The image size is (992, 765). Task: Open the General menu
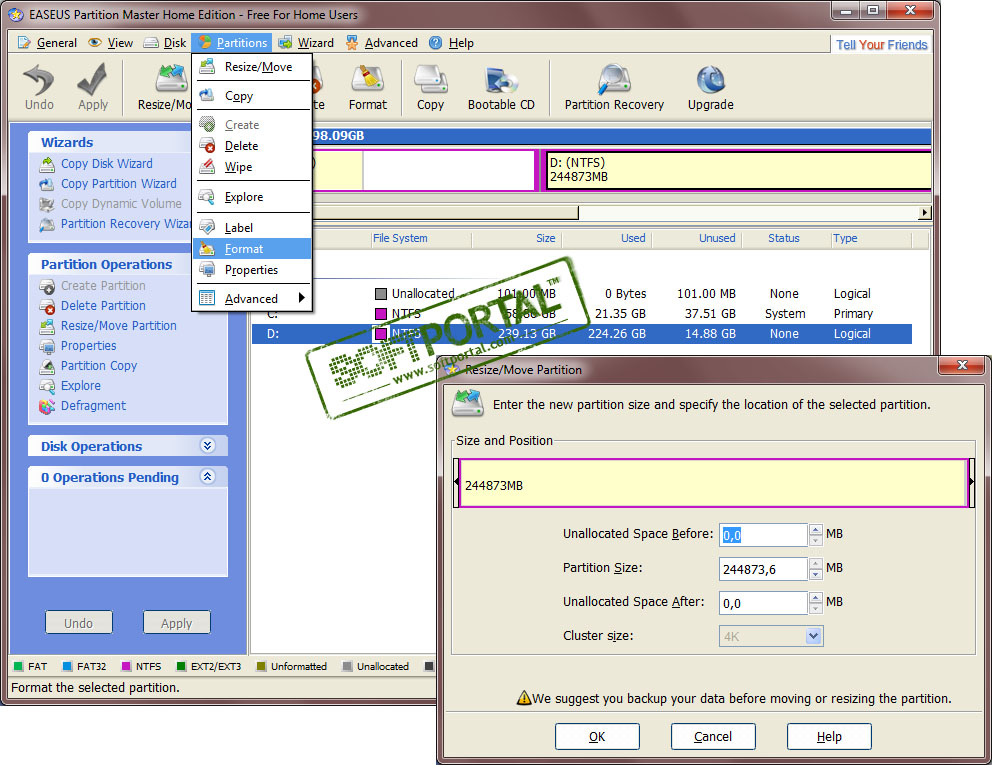tap(48, 43)
